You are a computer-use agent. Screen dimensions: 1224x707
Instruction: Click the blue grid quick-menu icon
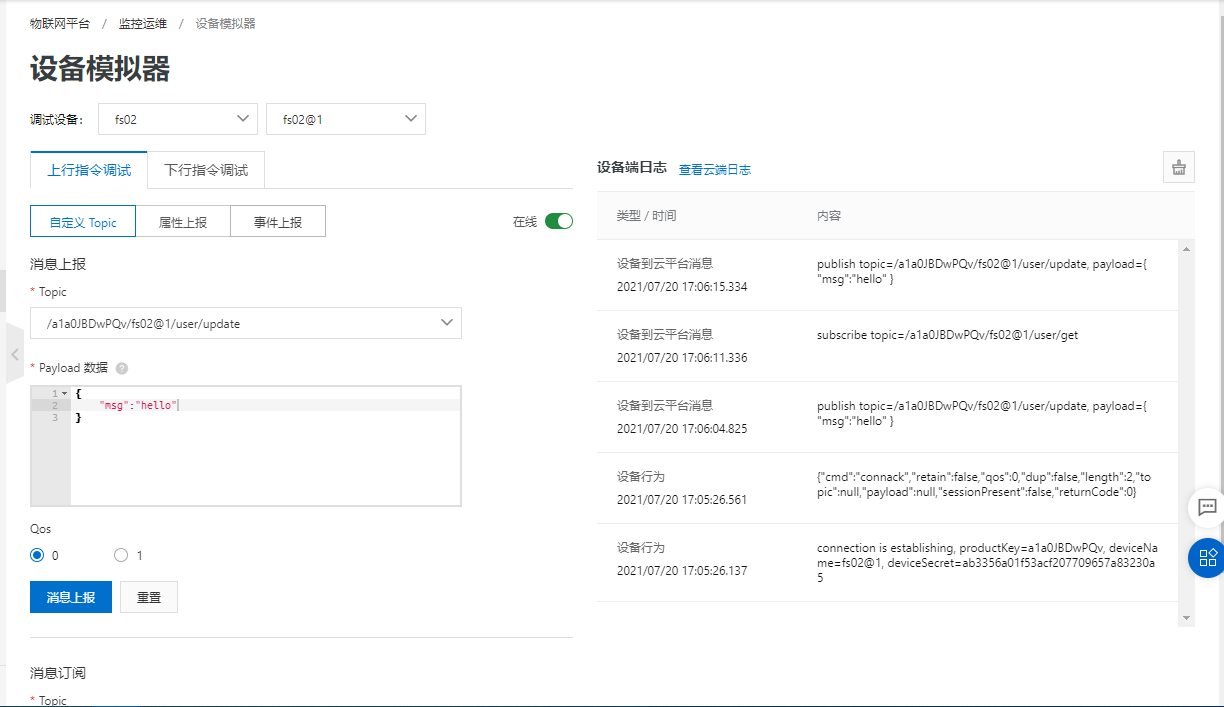[1206, 557]
